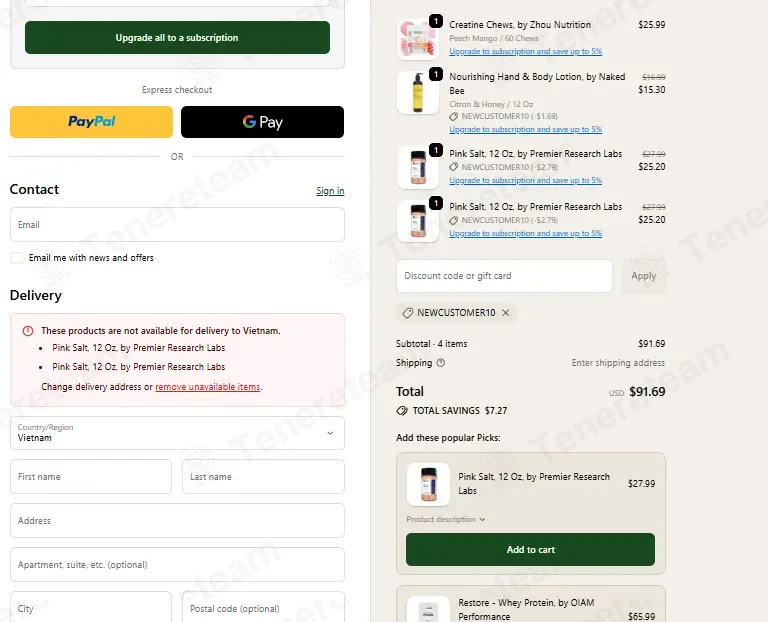
Task: Open the Sign in link
Action: (330, 191)
